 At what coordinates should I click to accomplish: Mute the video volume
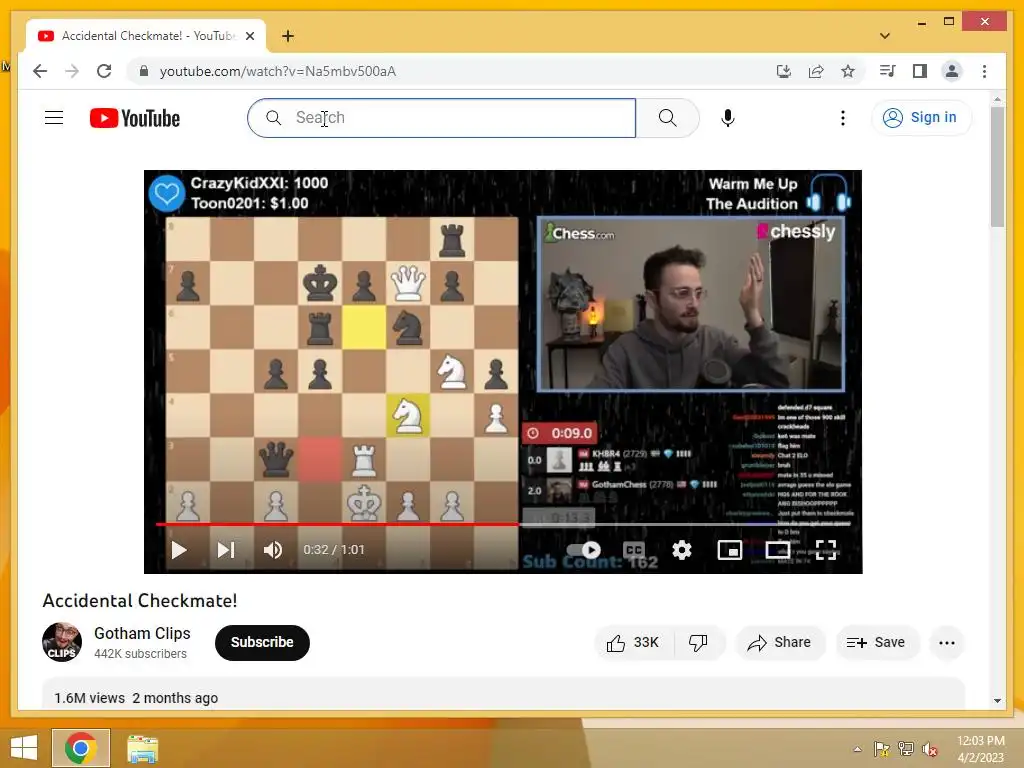pyautogui.click(x=273, y=550)
